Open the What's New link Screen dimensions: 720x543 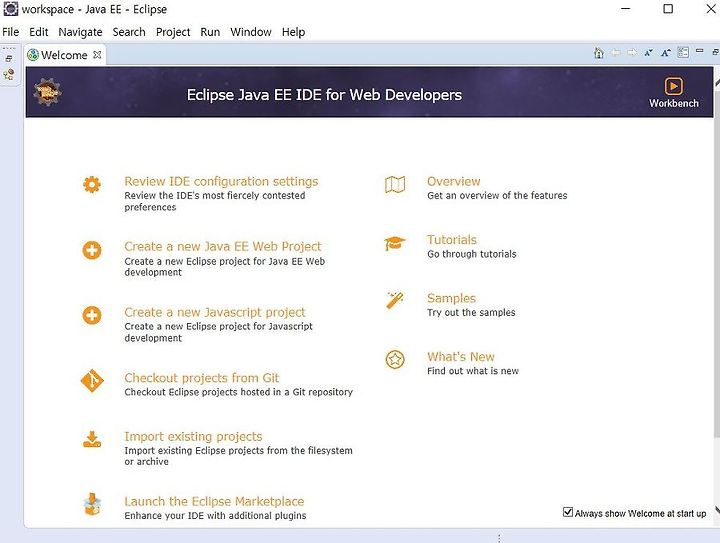(x=461, y=357)
